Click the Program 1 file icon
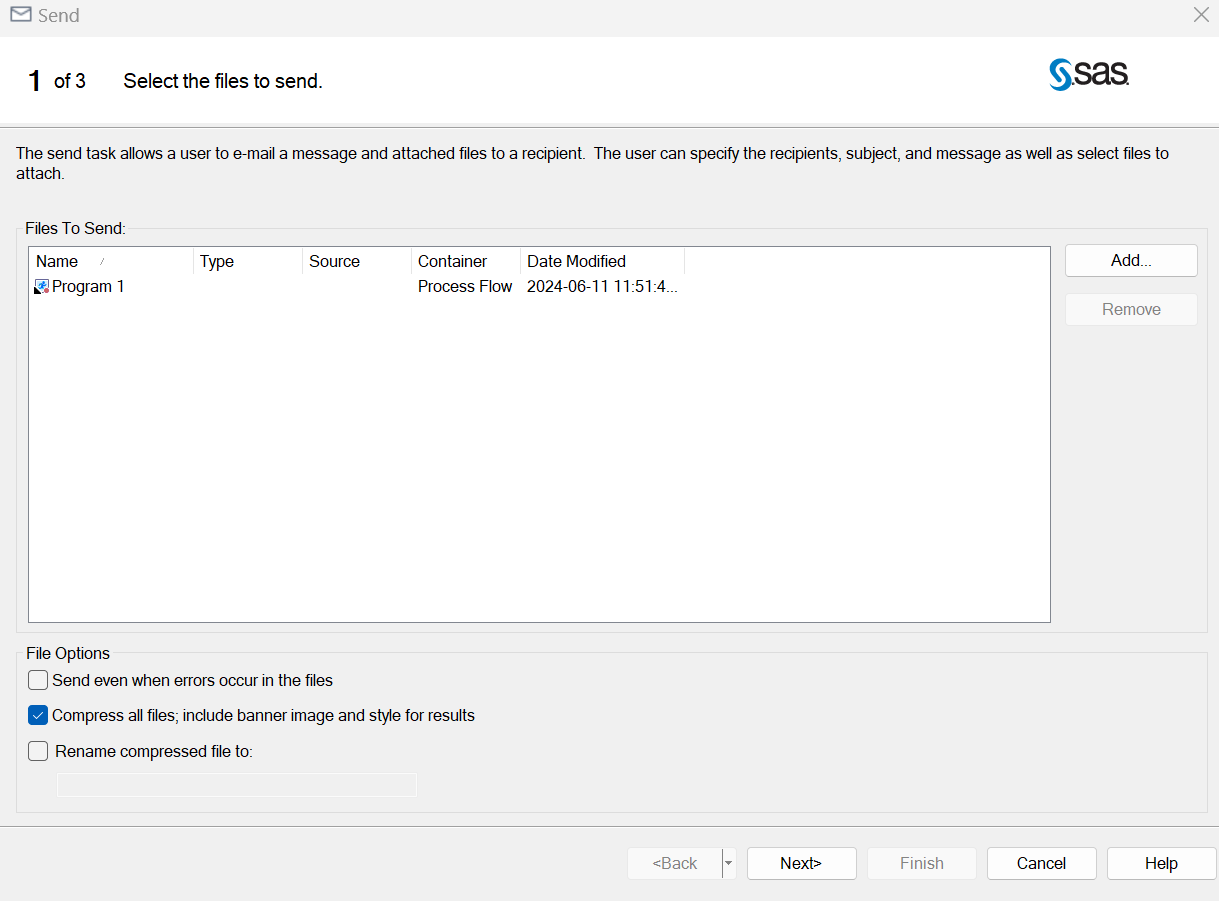 pos(41,287)
